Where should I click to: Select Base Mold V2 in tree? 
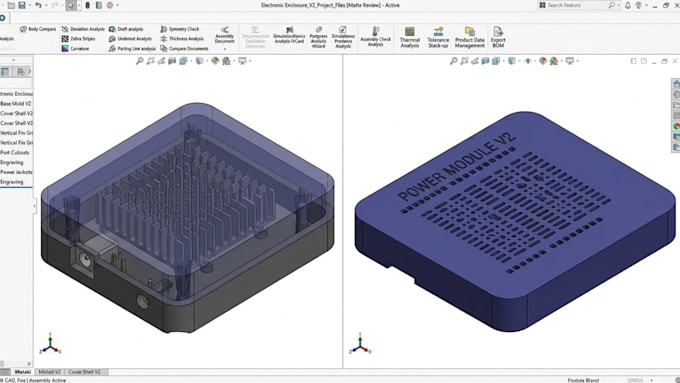coord(16,104)
